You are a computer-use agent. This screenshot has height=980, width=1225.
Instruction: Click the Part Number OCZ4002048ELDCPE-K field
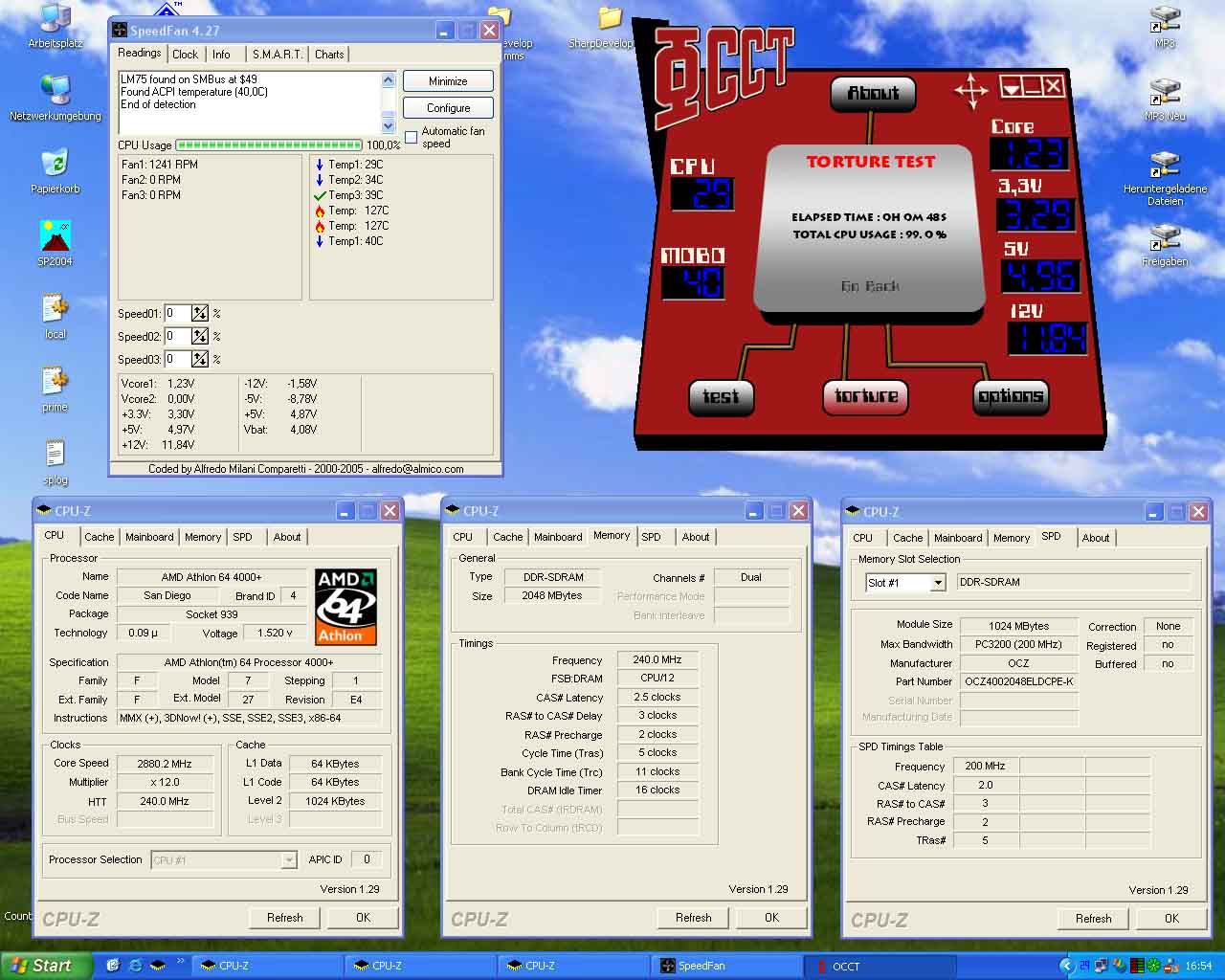(1019, 681)
